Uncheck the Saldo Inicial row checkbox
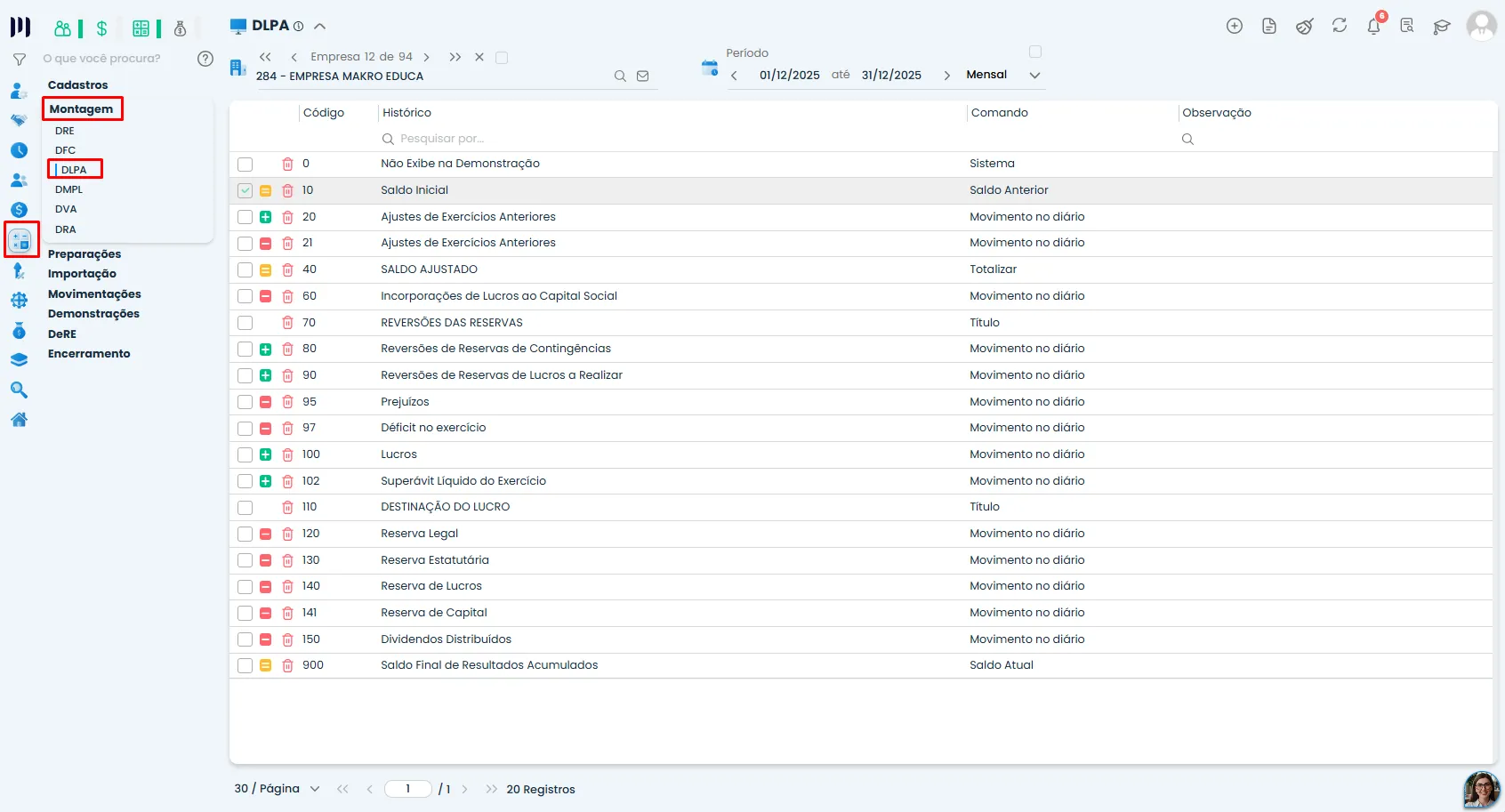Image resolution: width=1505 pixels, height=812 pixels. click(245, 190)
